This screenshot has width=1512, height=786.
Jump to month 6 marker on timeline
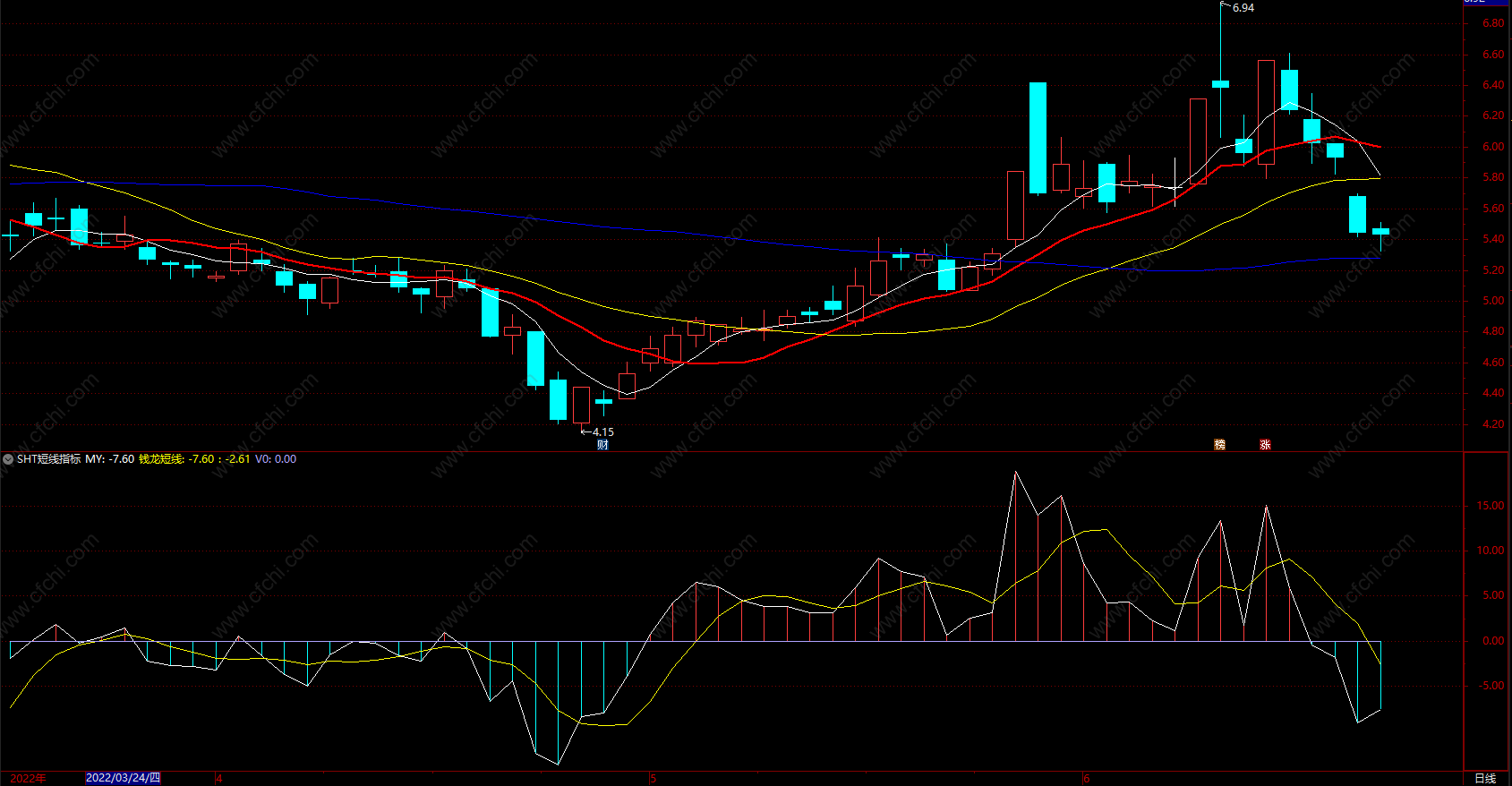1087,778
